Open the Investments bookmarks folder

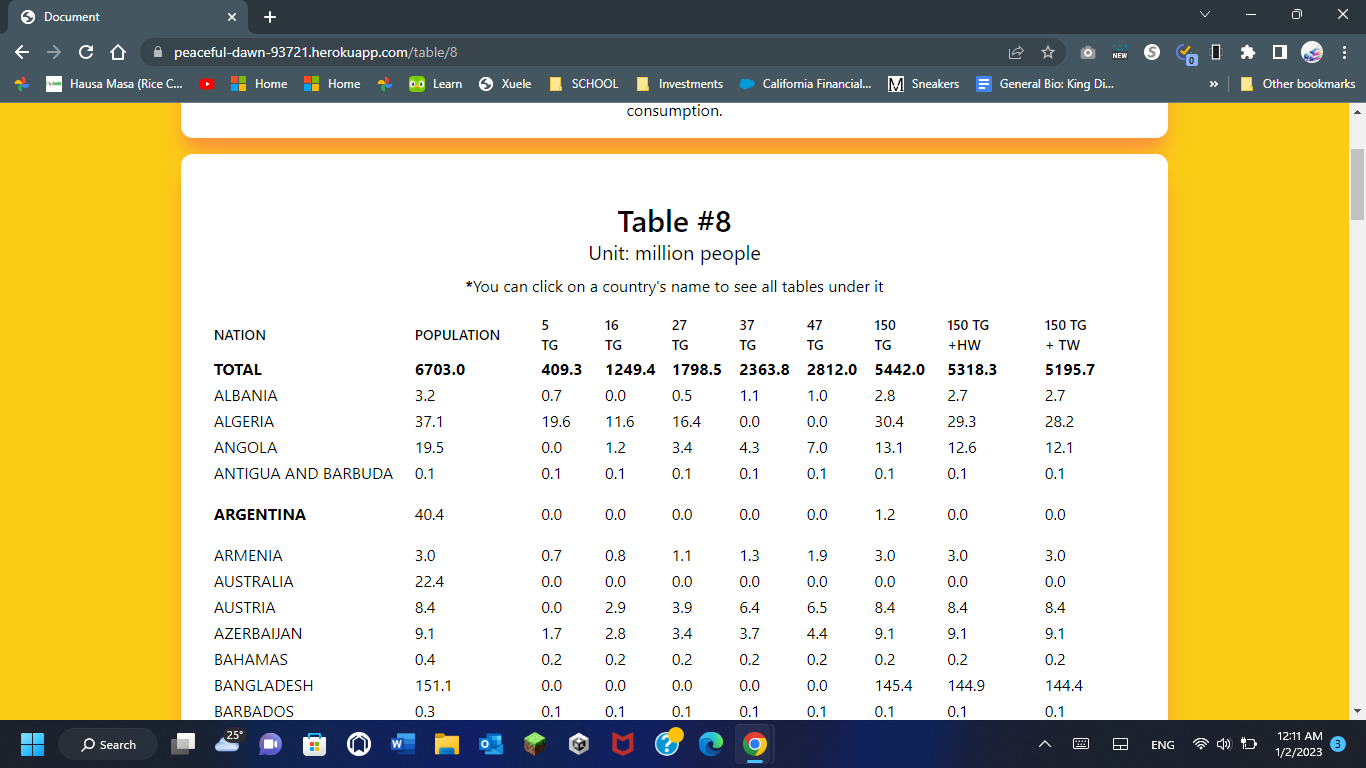coord(679,84)
